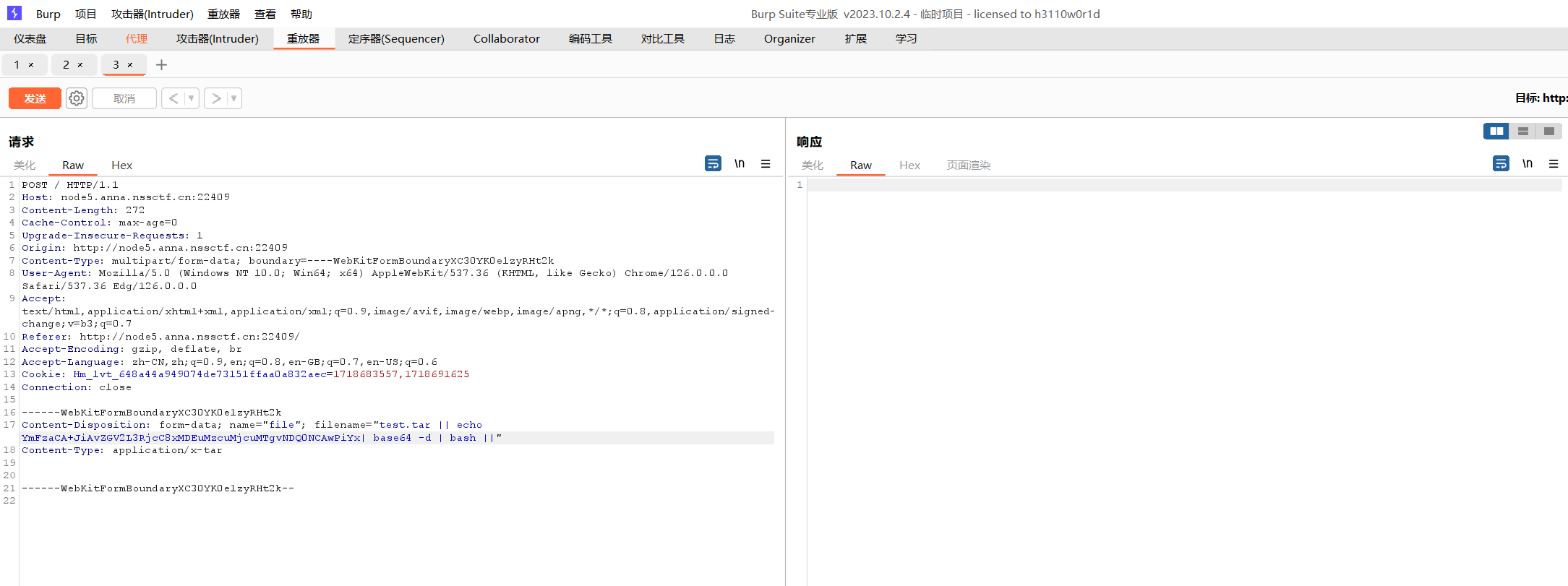Viewport: 1568px width, 586px height.
Task: Select Repeater tab 3
Action: click(116, 65)
